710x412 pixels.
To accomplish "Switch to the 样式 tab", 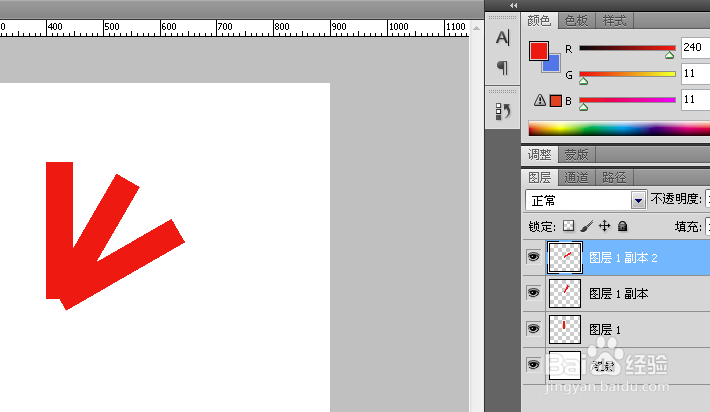I will [x=614, y=20].
